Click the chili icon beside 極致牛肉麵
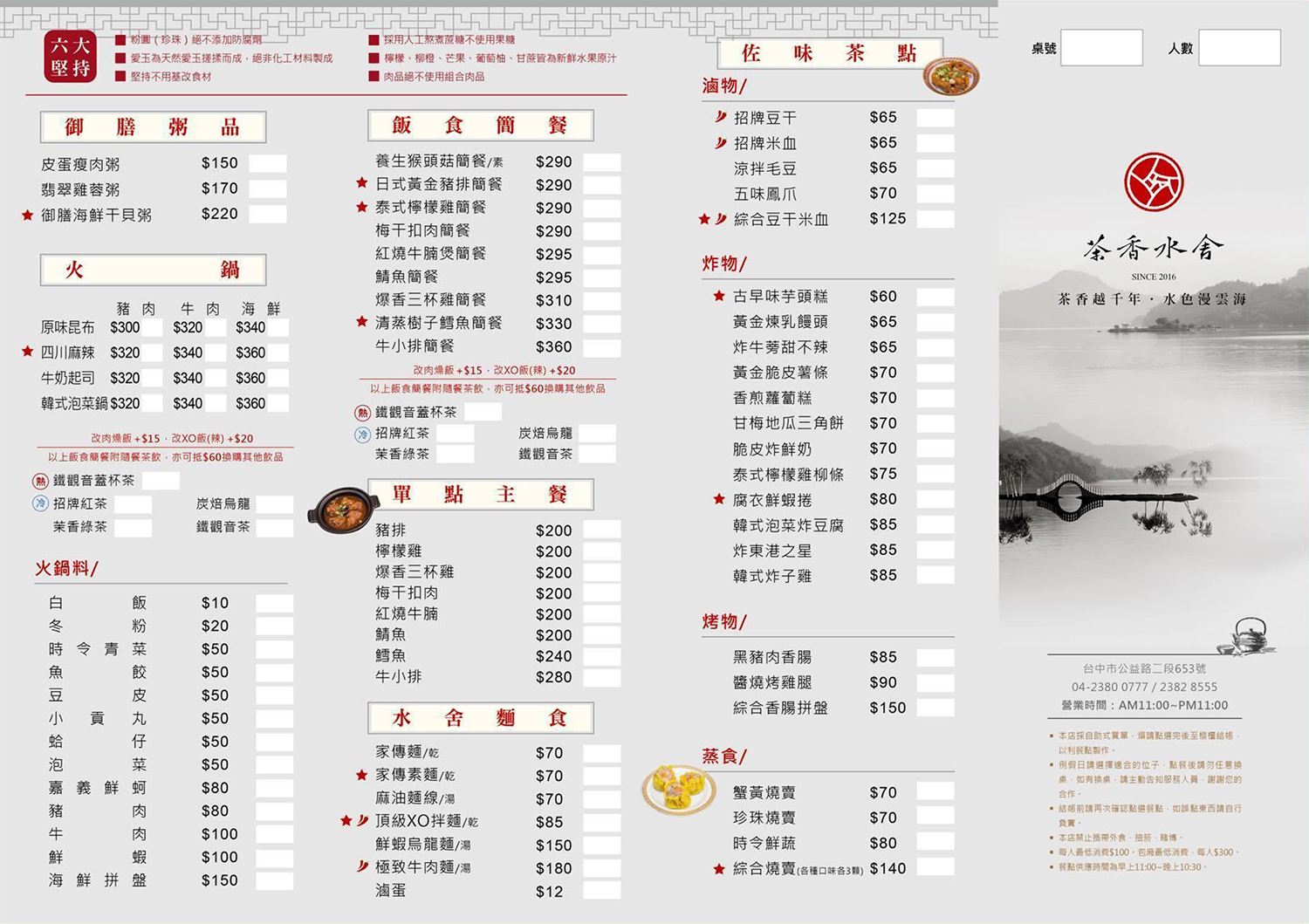Image resolution: width=1309 pixels, height=924 pixels. coord(362,866)
